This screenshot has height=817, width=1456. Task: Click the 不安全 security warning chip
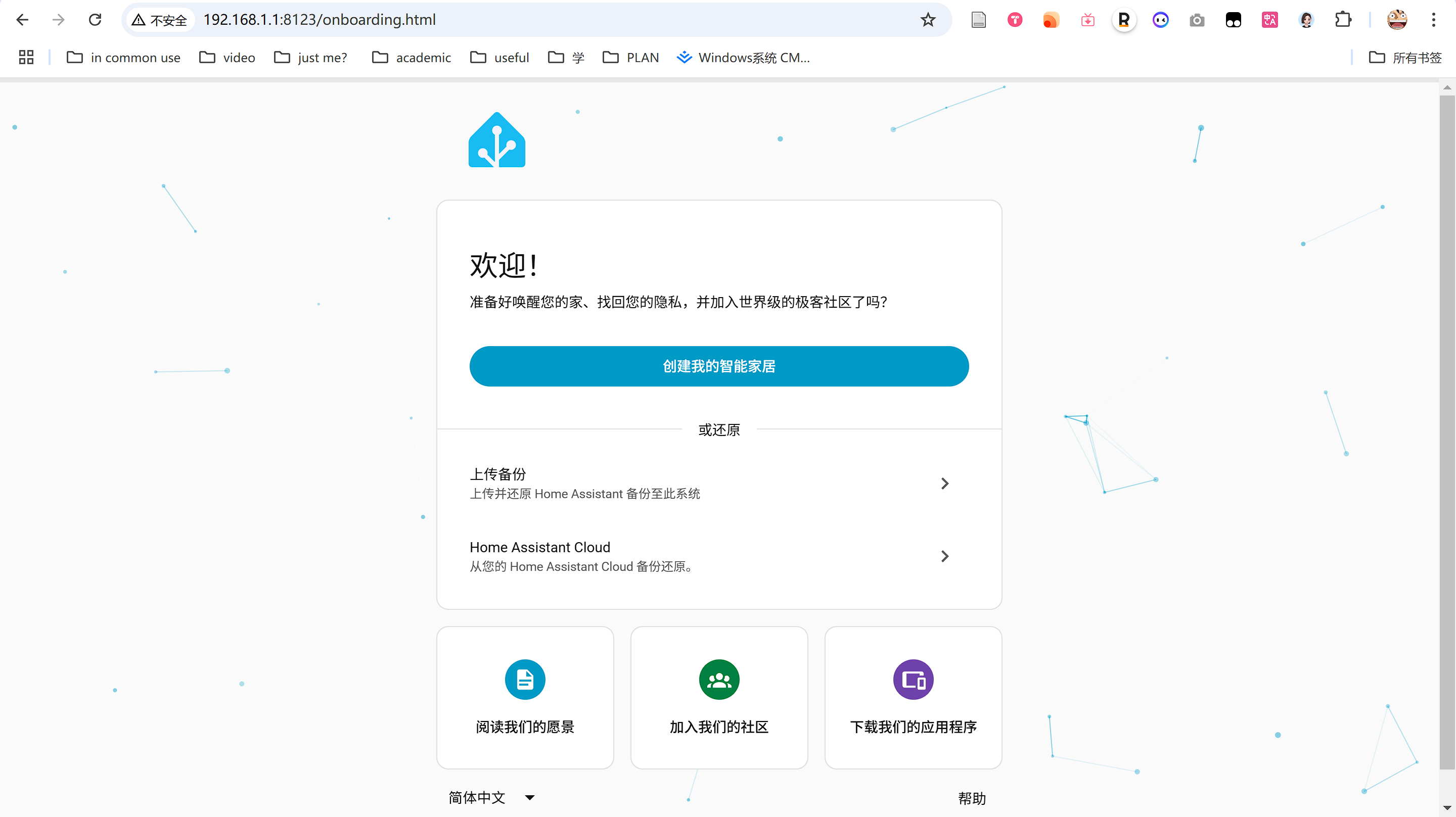click(159, 20)
